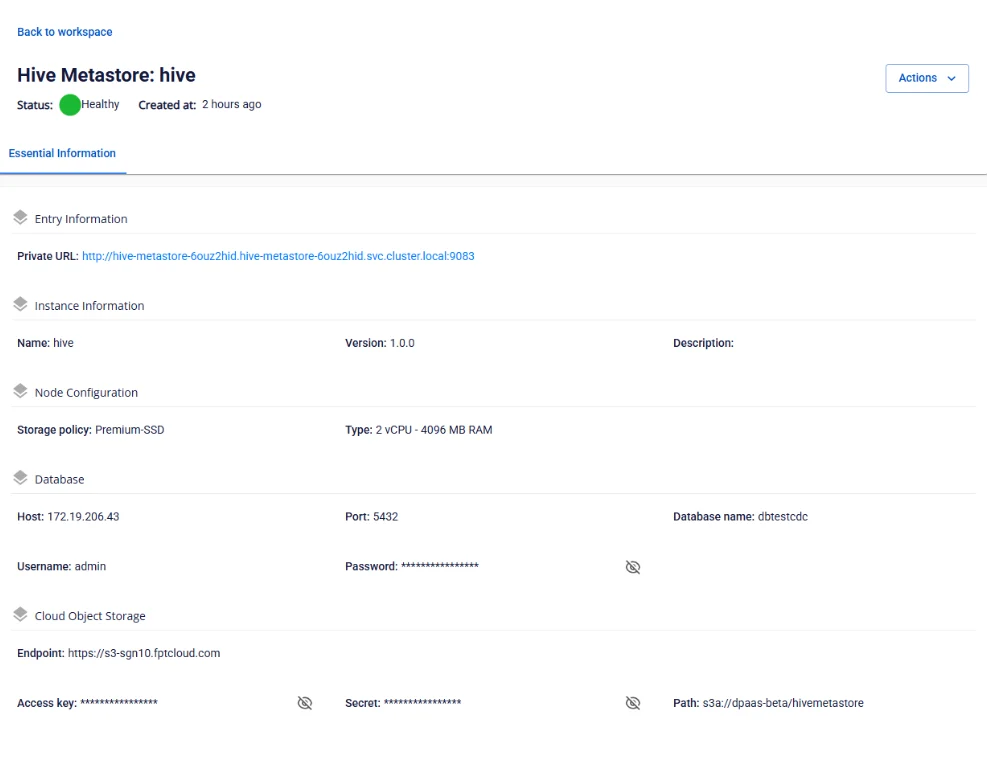Click the Instance Information section title
The height and width of the screenshot is (759, 987).
pos(89,306)
